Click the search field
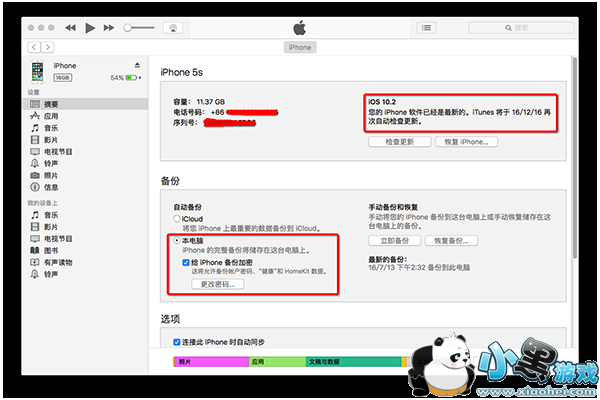 (x=521, y=28)
